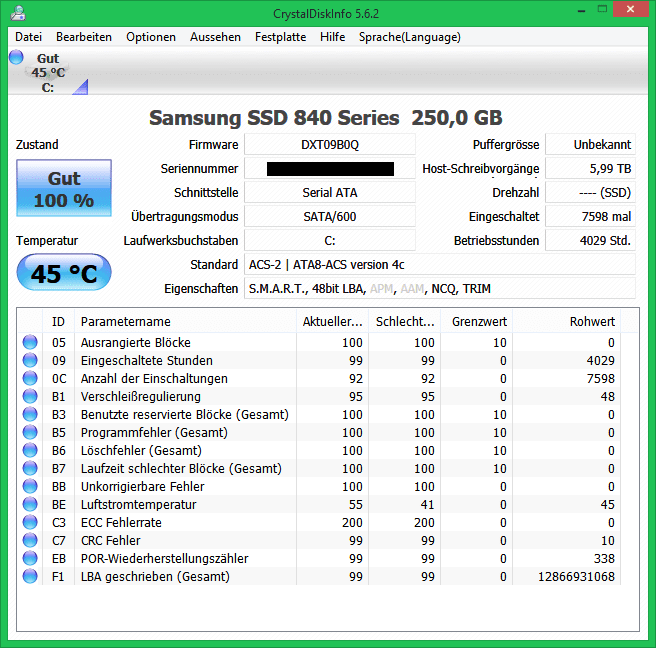Click the Gut 100 % health status button
Screen dimensions: 656x648
64,188
